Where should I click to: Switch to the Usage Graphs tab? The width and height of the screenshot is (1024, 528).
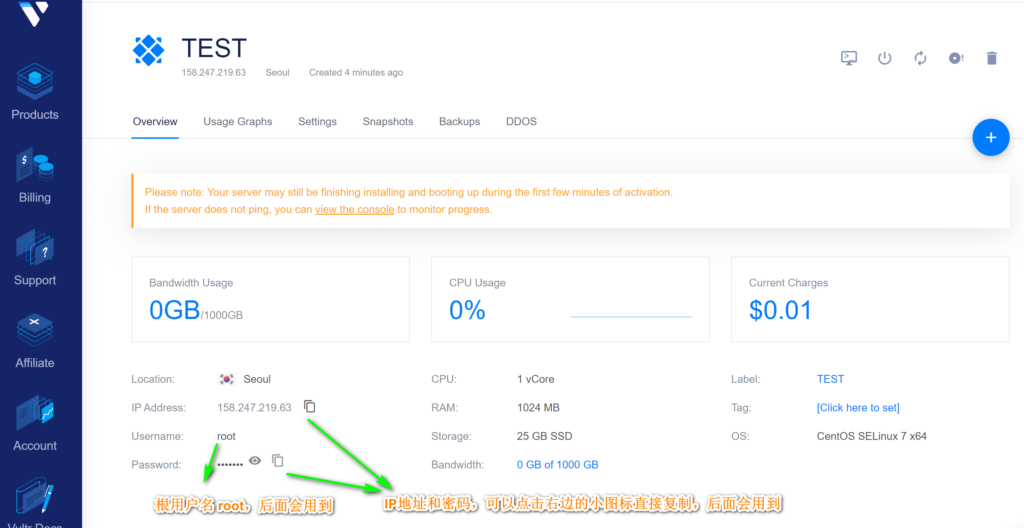(238, 122)
